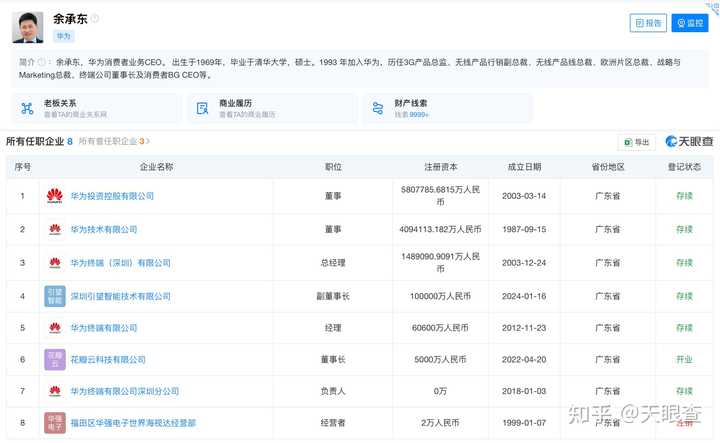This screenshot has height=443, width=720.
Task: Open the boss relationship network icon
Action: [27, 108]
